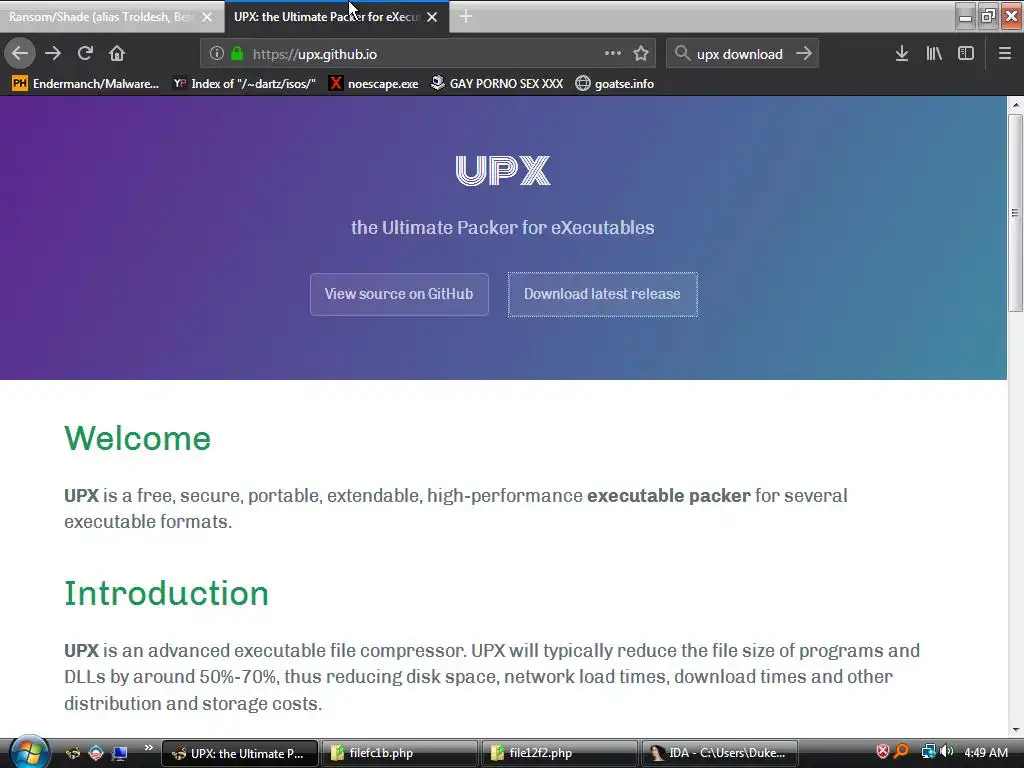Open the noescape.exe bookmark
The image size is (1024, 768).
pos(374,84)
